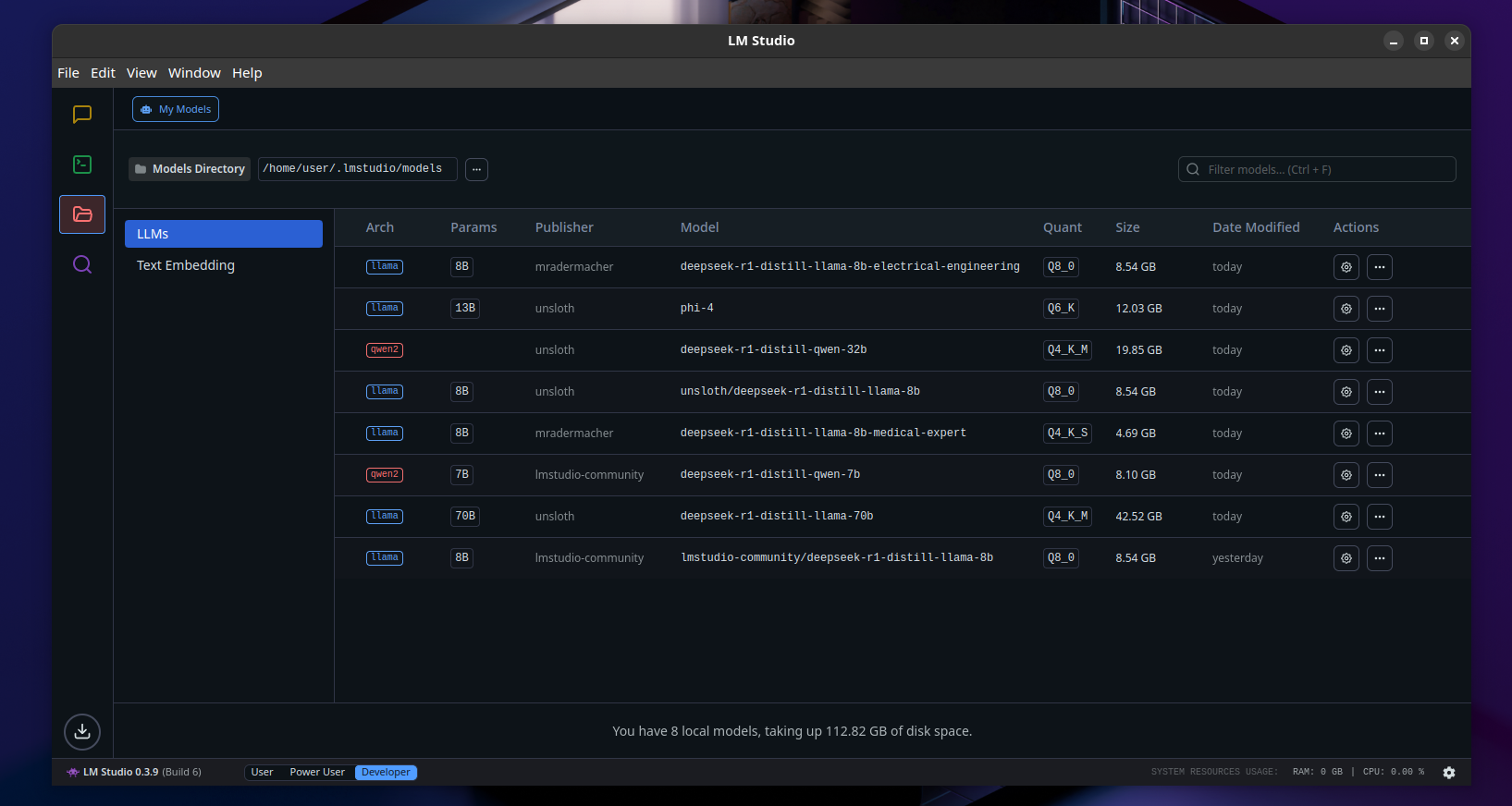Click the phi-4 model name
Viewport: 1512px width, 806px height.
pyautogui.click(x=697, y=308)
